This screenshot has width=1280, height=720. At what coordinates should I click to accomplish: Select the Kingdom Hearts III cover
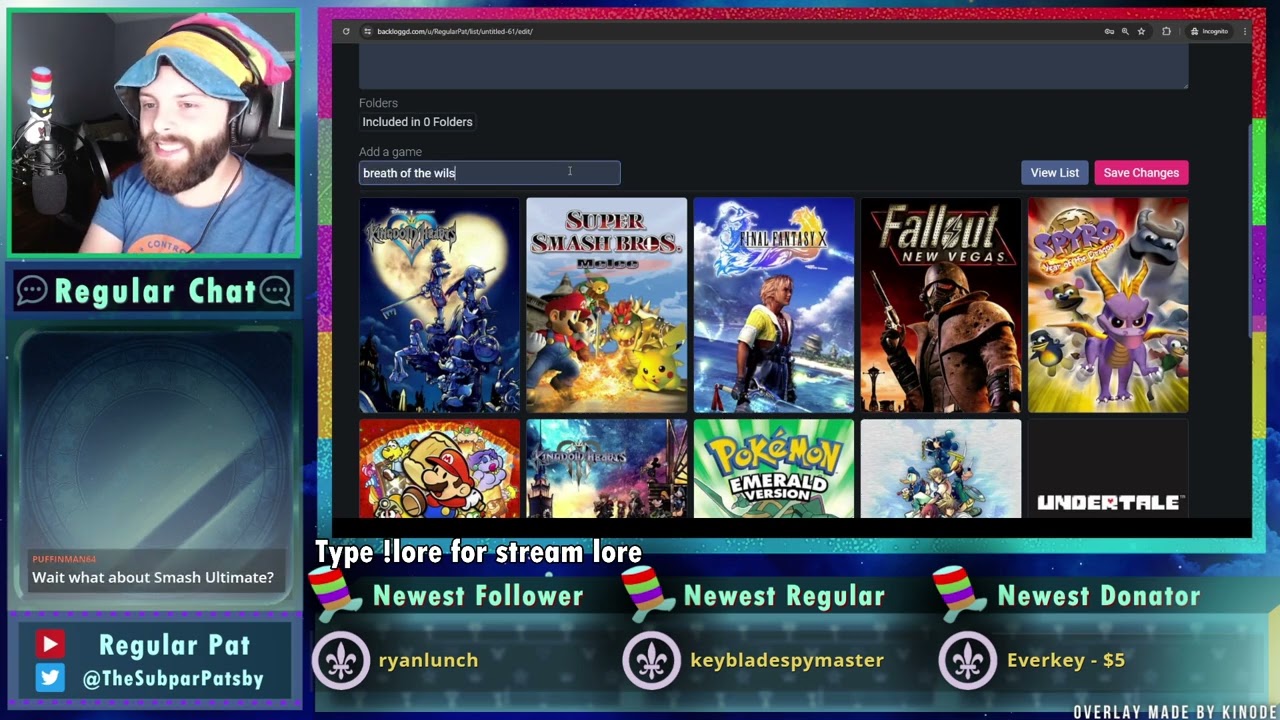tap(606, 468)
